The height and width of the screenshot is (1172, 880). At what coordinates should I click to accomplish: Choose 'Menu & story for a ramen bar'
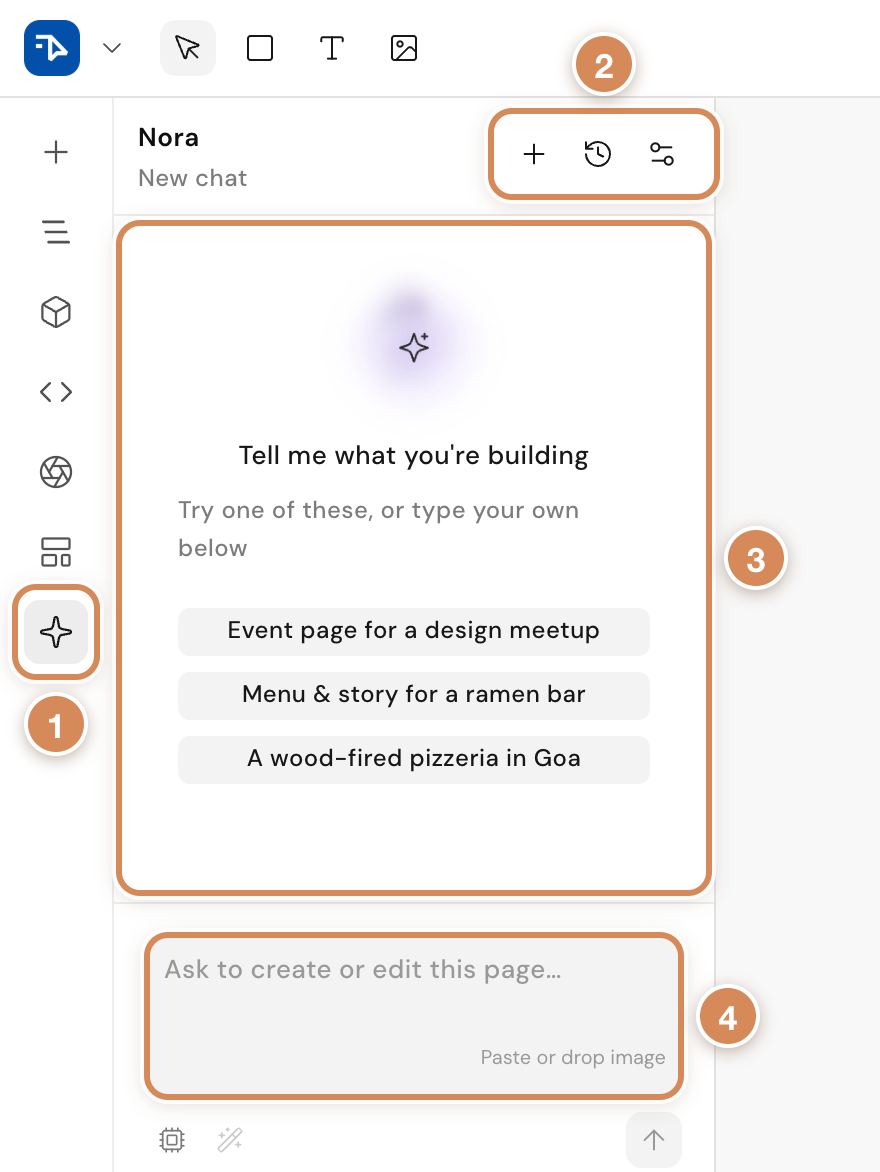(413, 695)
